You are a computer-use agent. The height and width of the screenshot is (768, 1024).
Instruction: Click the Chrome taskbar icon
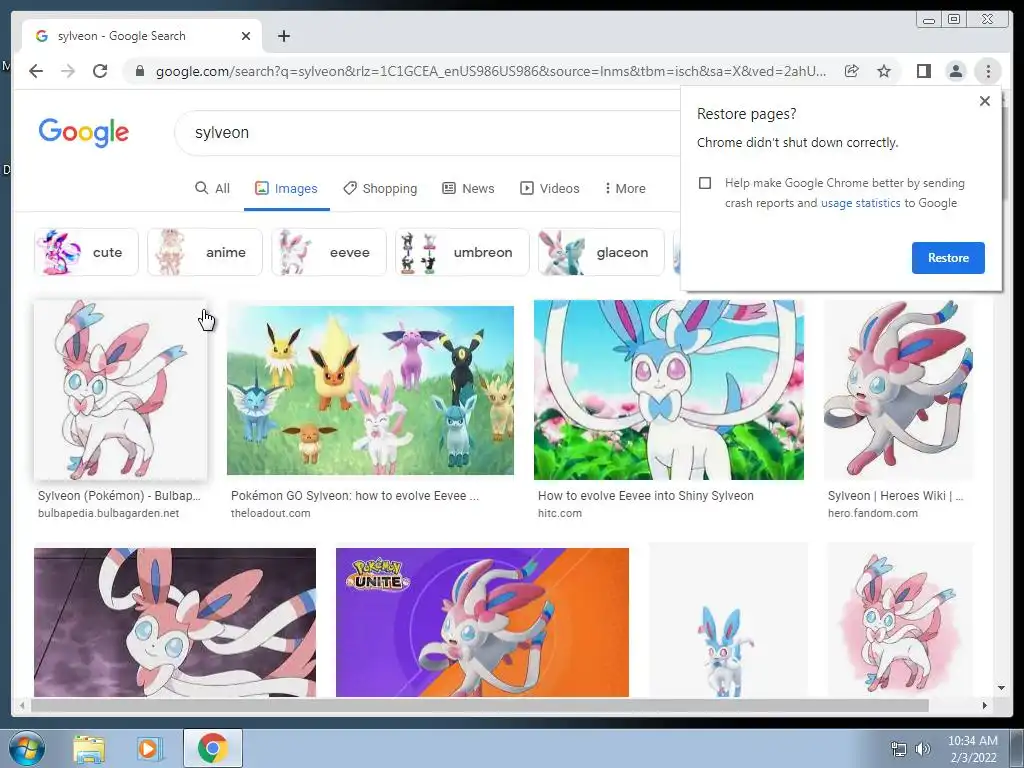(x=212, y=748)
